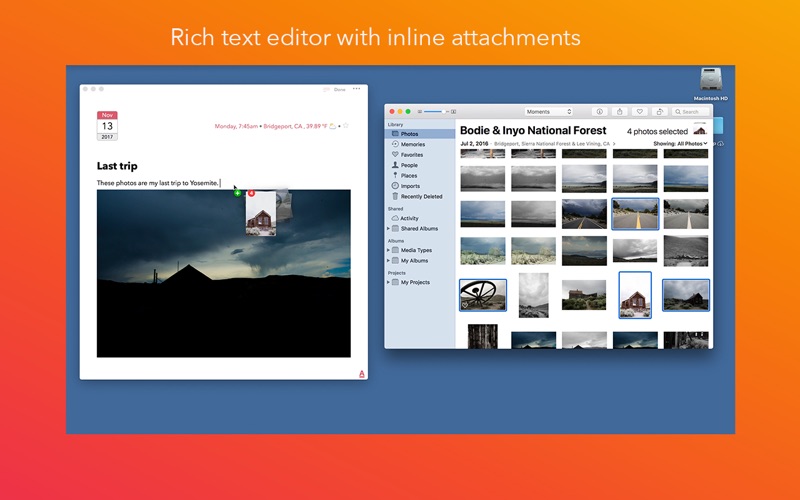Click the calendar date icon Nov 13

point(107,127)
